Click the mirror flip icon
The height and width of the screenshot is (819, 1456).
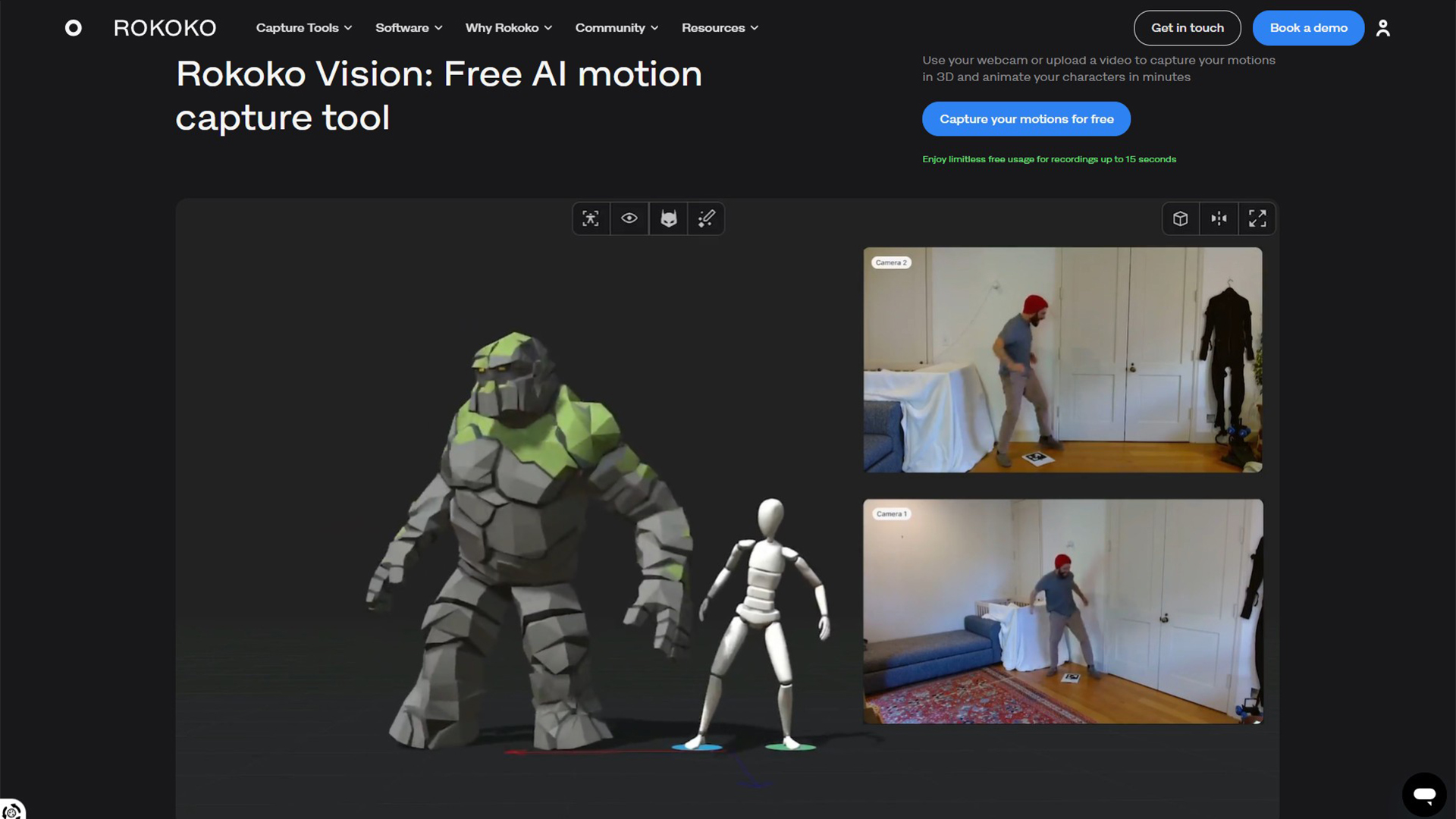click(1219, 218)
